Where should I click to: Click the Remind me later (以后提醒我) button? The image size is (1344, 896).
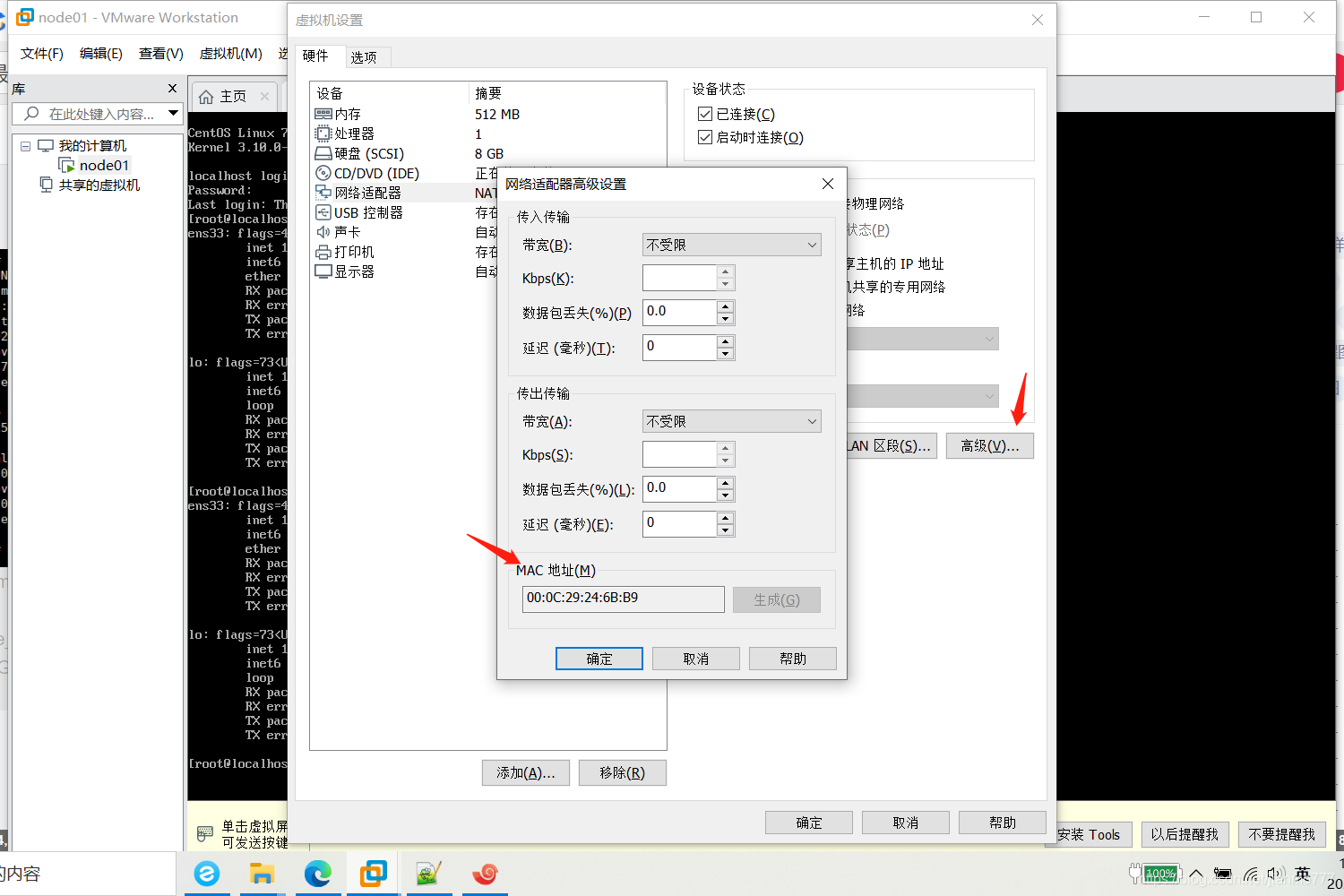(1185, 834)
